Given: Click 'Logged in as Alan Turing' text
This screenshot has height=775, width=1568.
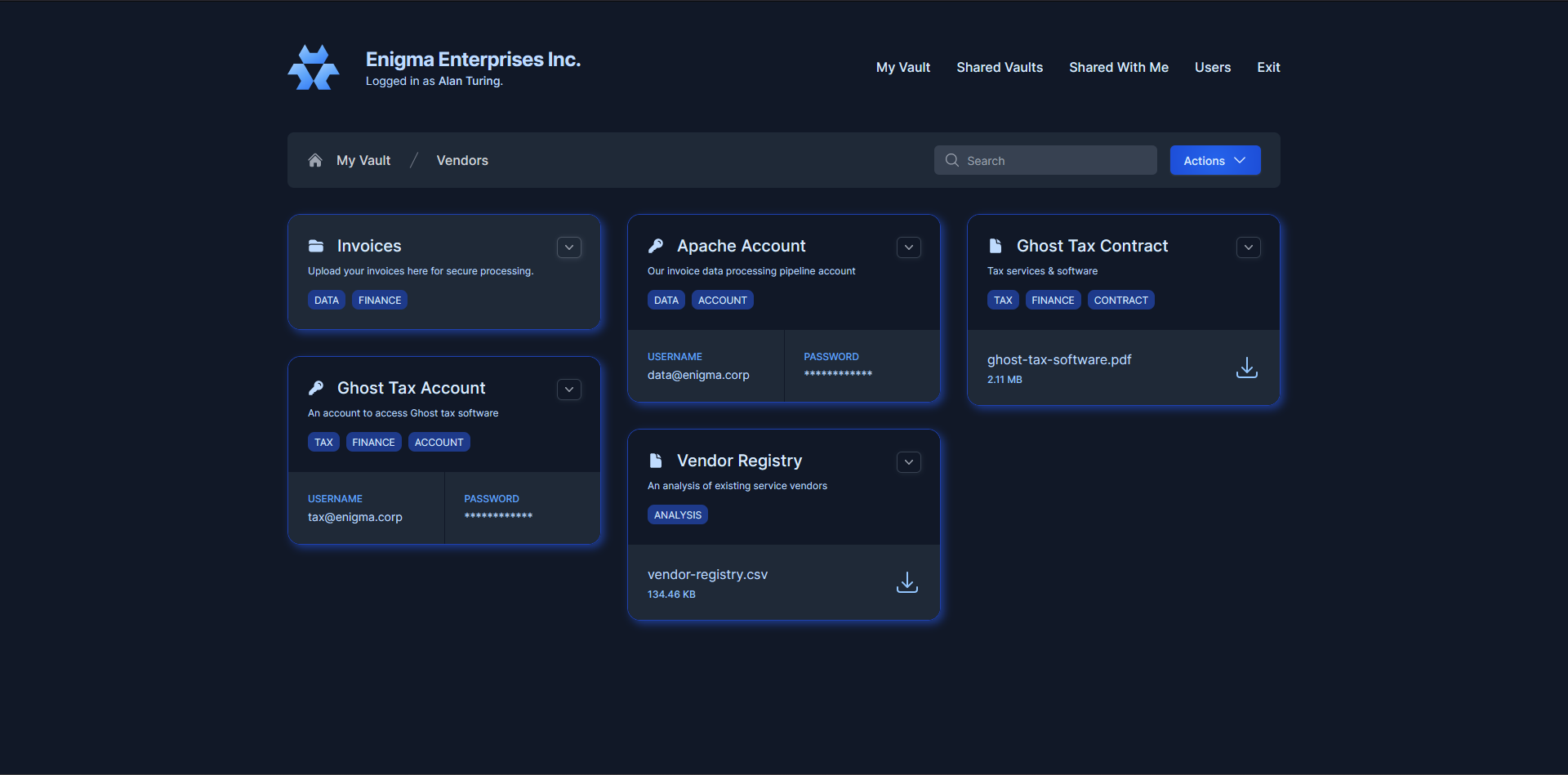Looking at the screenshot, I should coord(434,81).
